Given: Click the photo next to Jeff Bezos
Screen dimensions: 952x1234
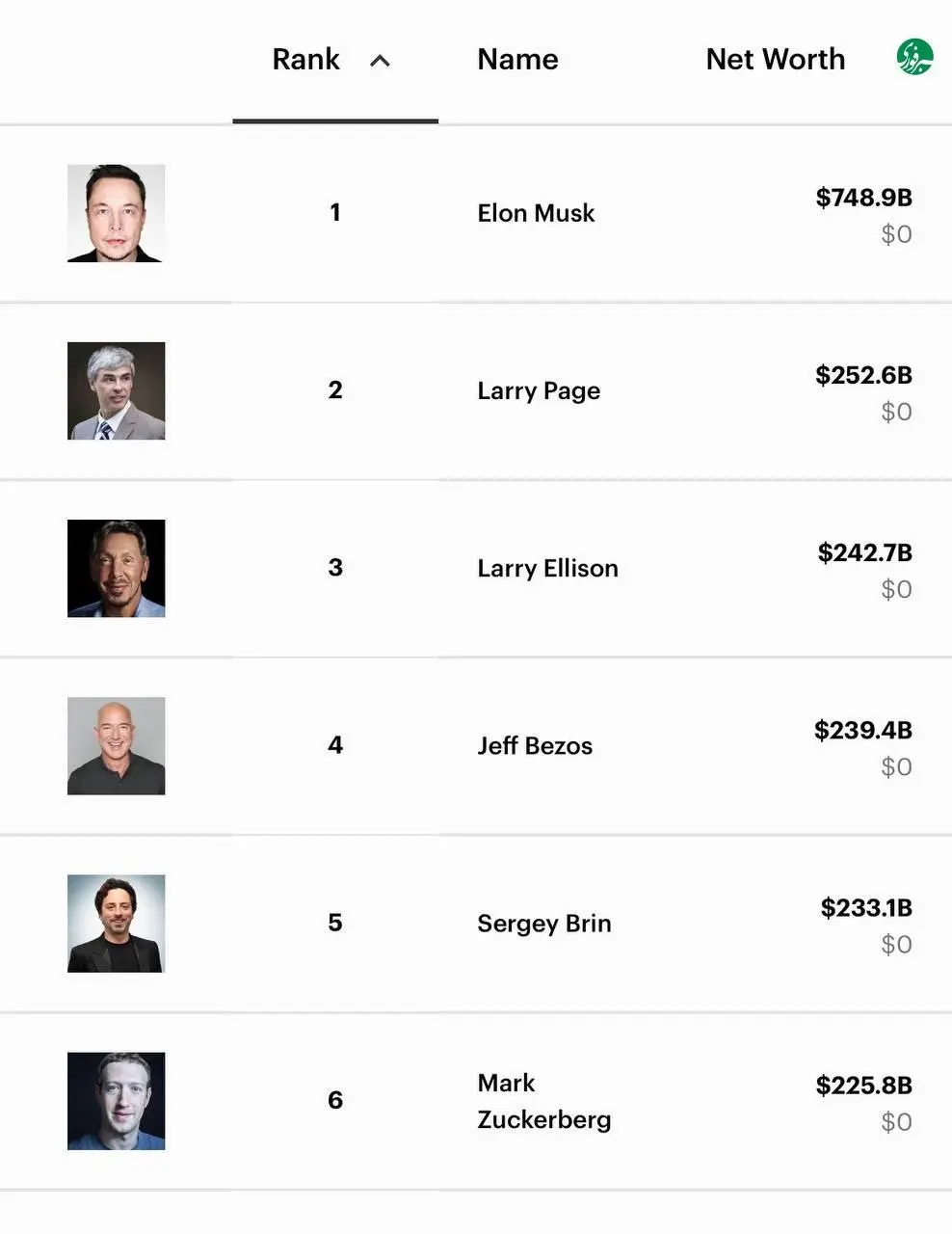Looking at the screenshot, I should click(117, 745).
